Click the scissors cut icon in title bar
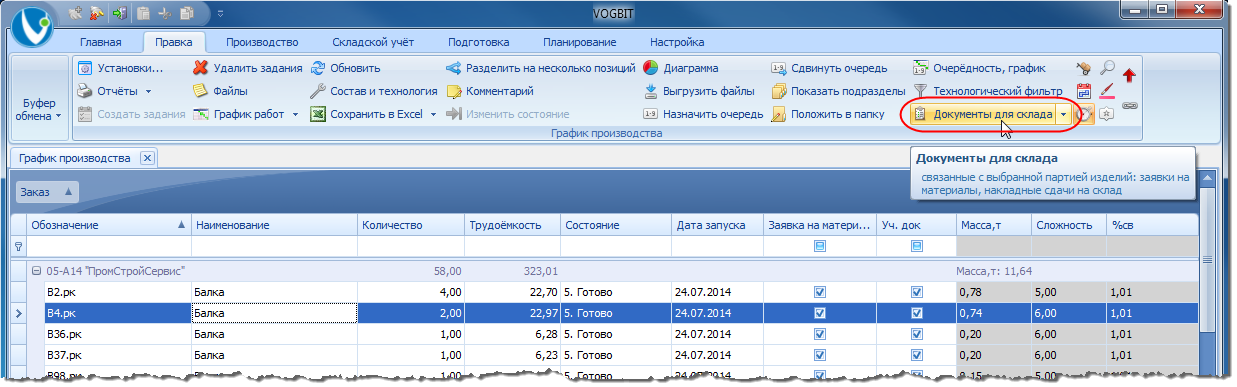 click(x=166, y=14)
